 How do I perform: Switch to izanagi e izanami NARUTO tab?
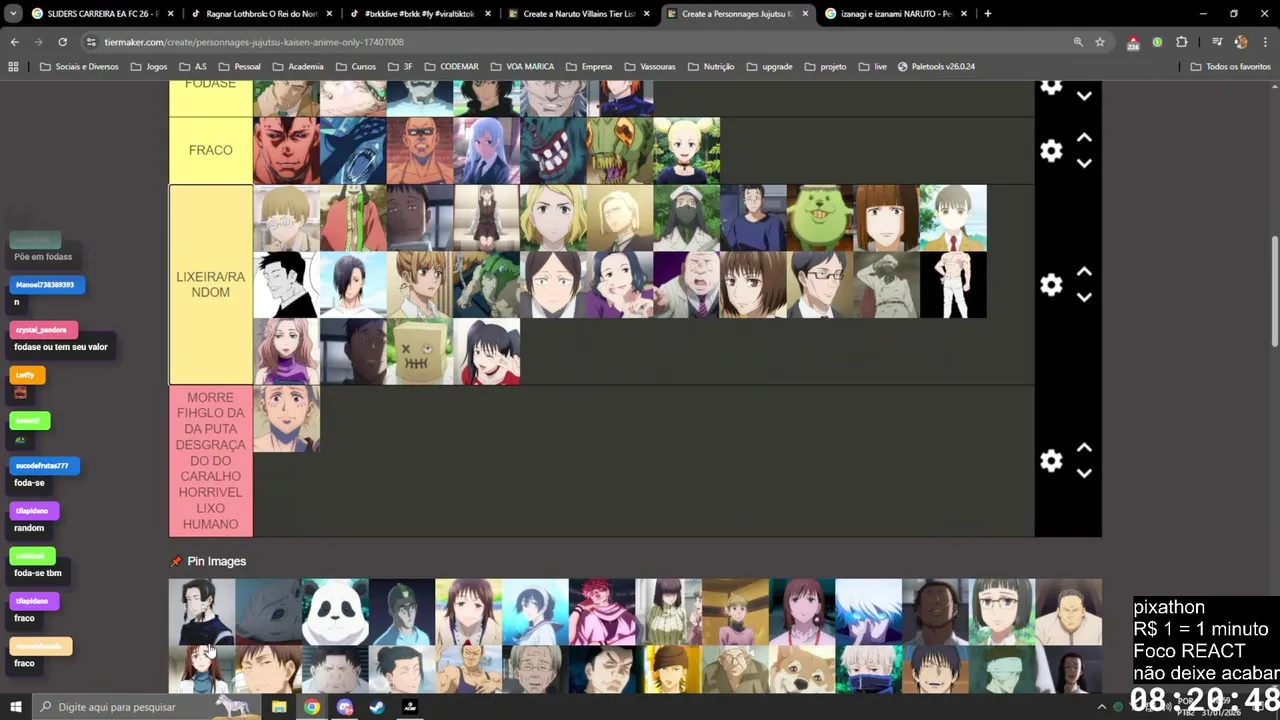[x=895, y=14]
